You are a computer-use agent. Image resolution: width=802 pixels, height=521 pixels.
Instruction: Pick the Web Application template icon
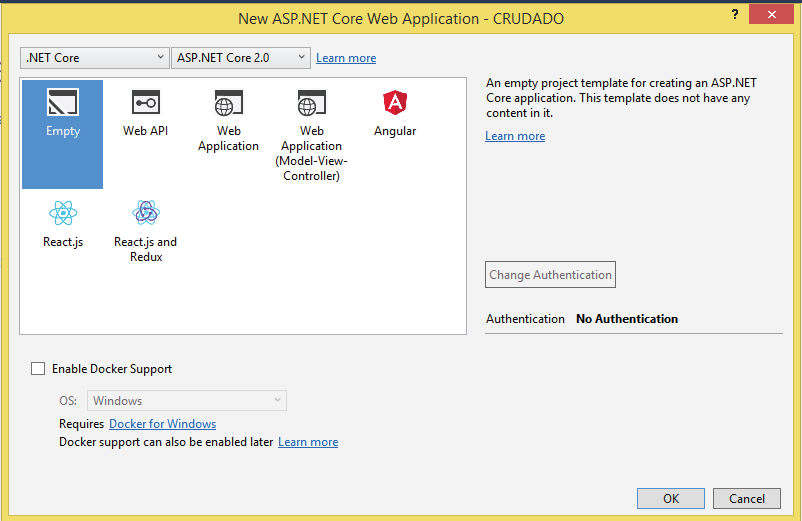(x=228, y=104)
